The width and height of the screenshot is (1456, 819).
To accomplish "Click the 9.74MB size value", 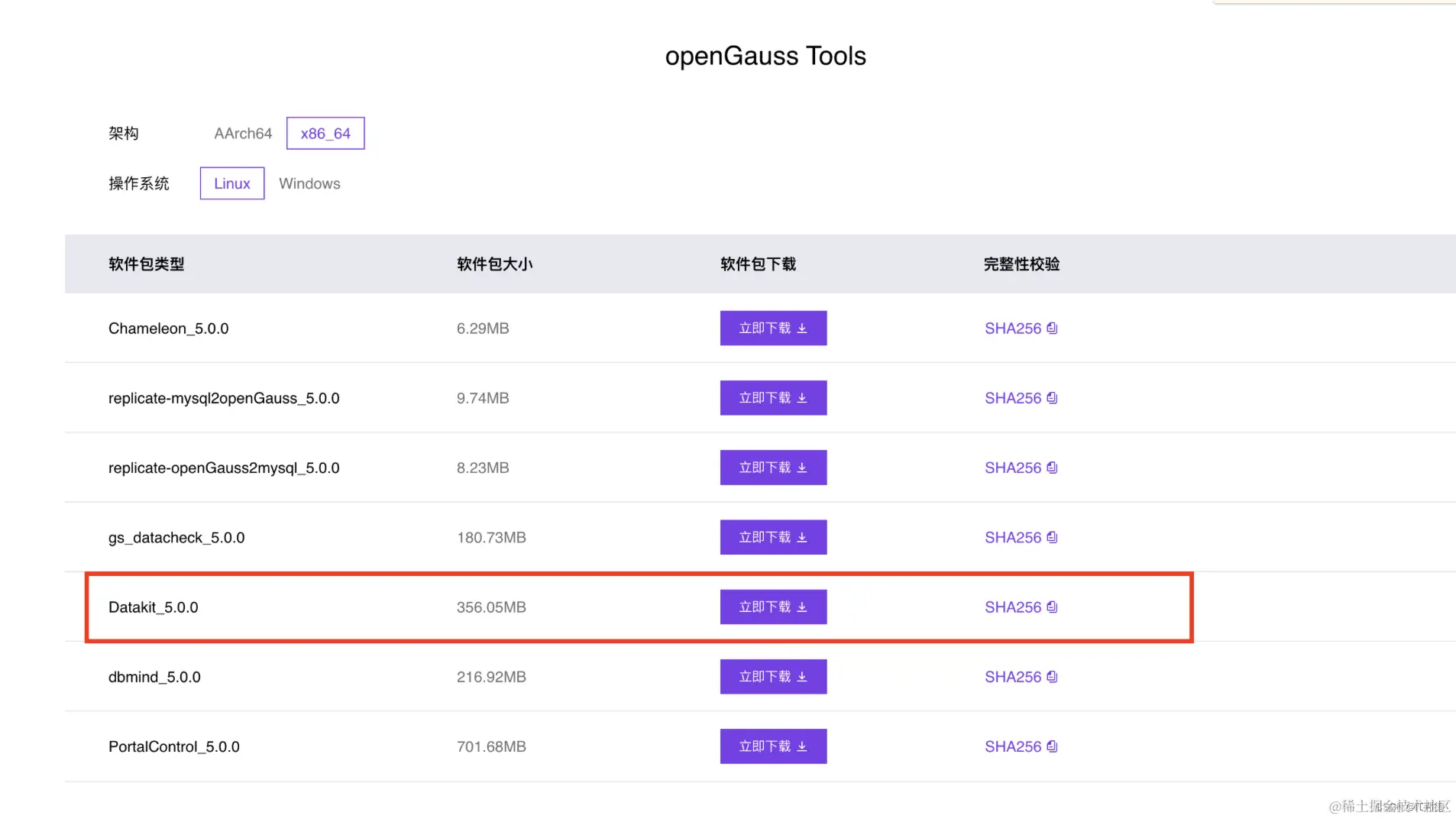I will [x=483, y=398].
